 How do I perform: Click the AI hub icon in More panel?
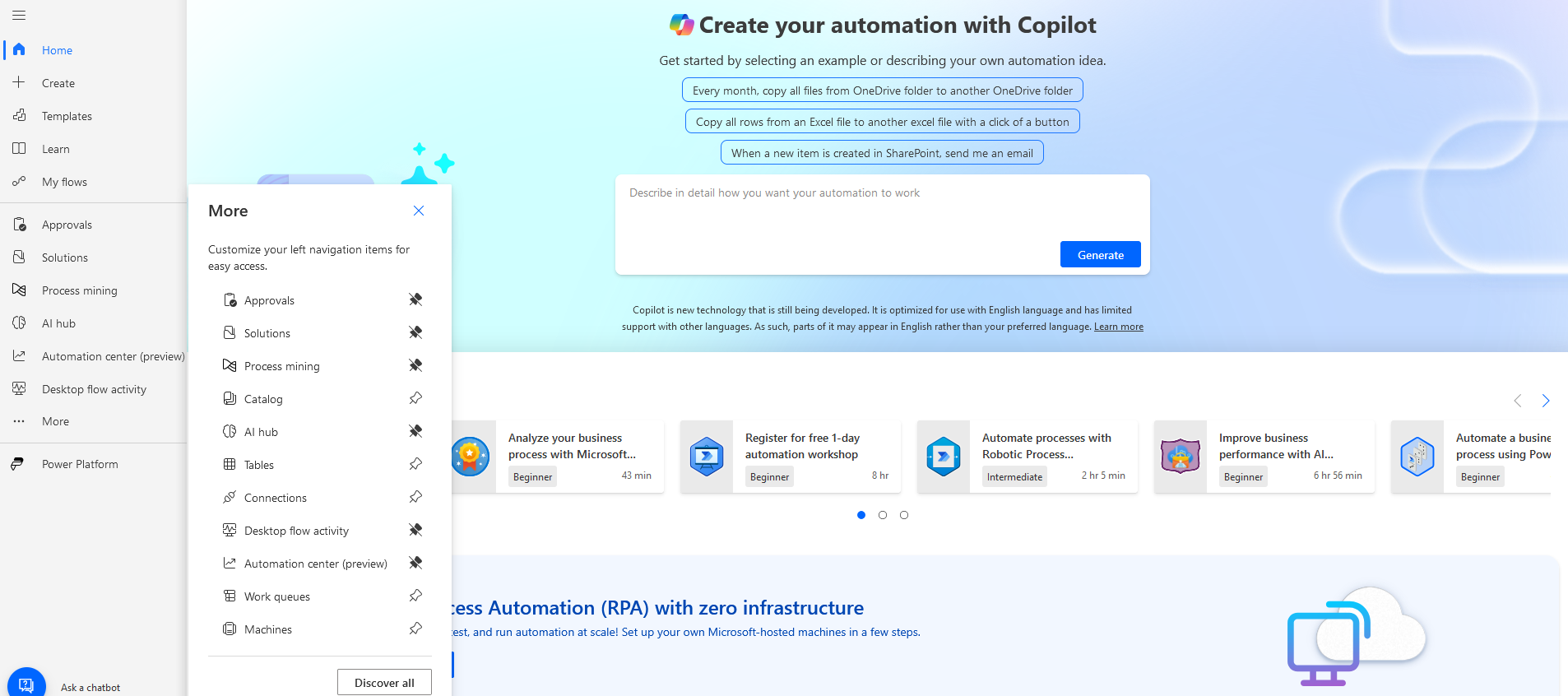tap(230, 431)
